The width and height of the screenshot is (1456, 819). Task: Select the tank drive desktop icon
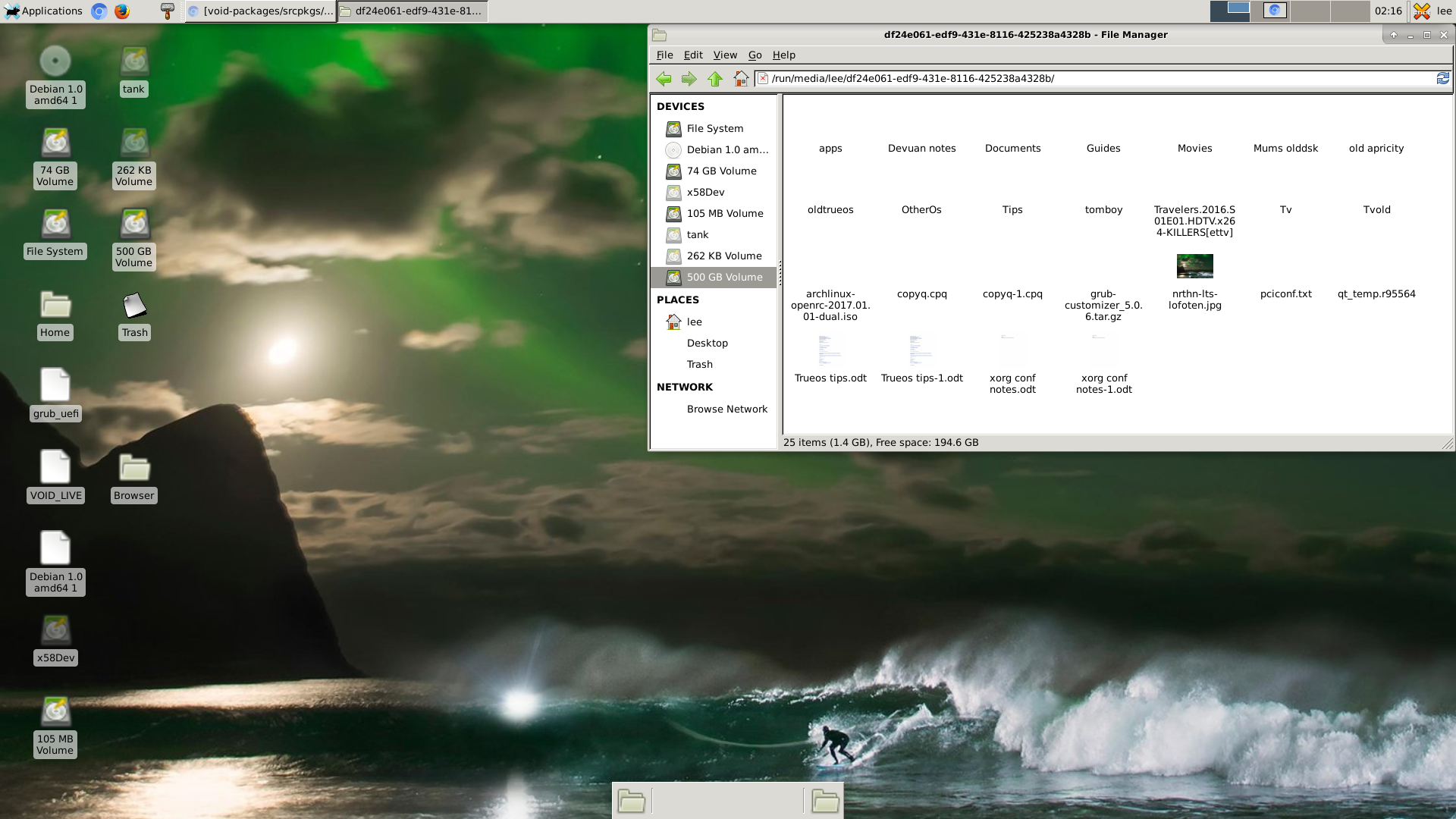(134, 71)
